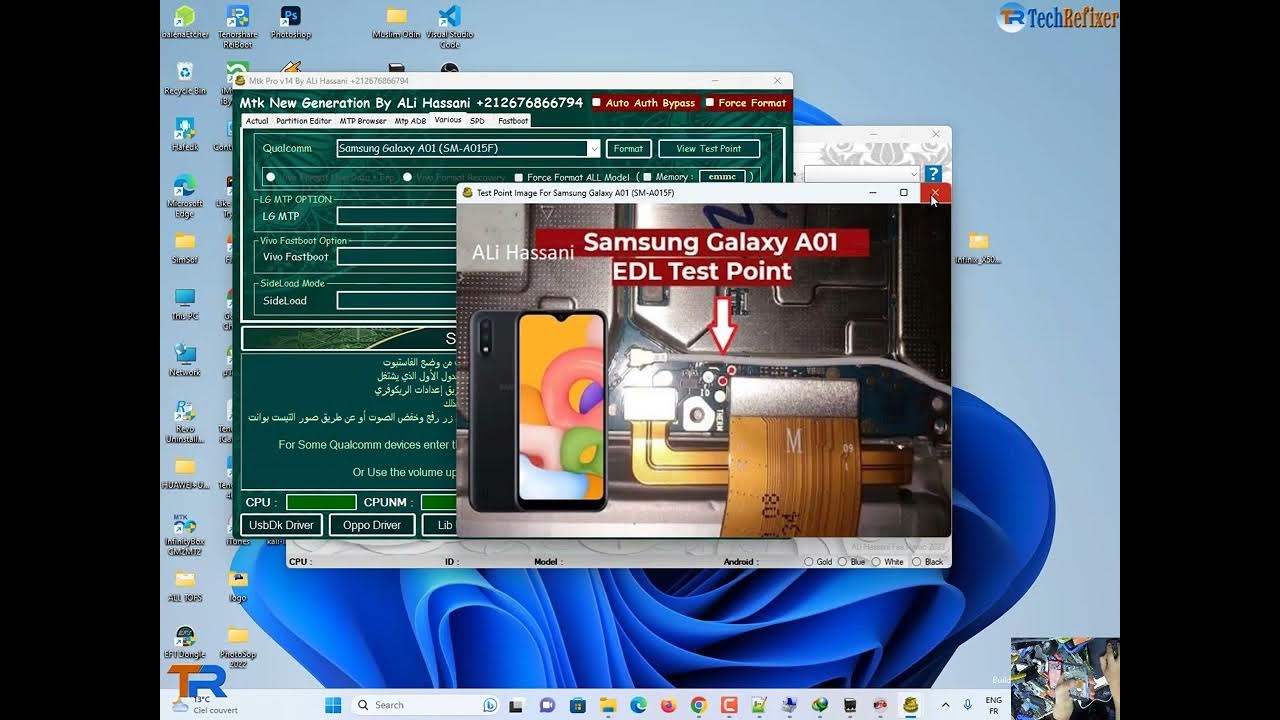
Task: Open the ALL TOFS desktop folder
Action: tap(185, 585)
